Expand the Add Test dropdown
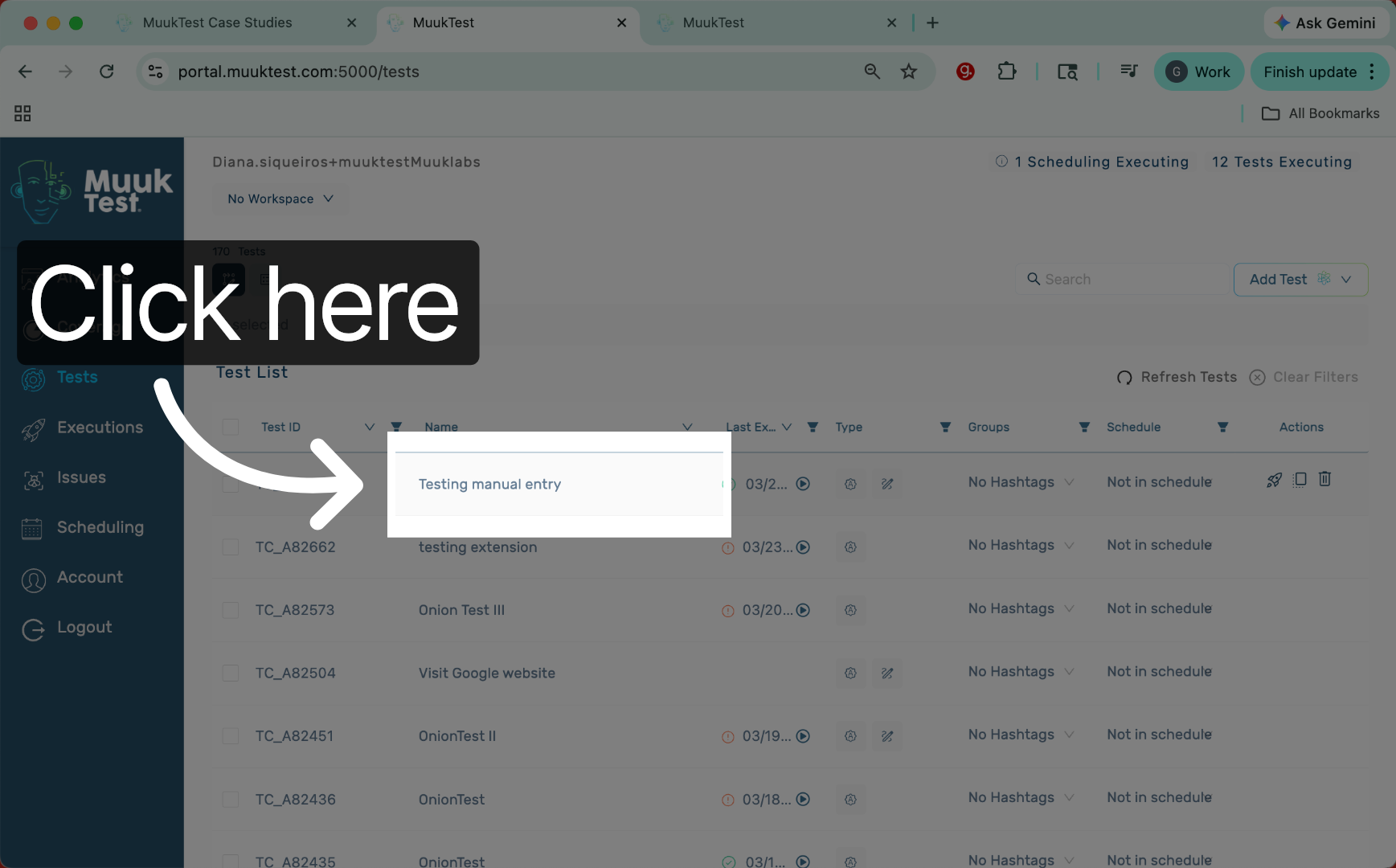This screenshot has width=1396, height=868. pos(1347,280)
